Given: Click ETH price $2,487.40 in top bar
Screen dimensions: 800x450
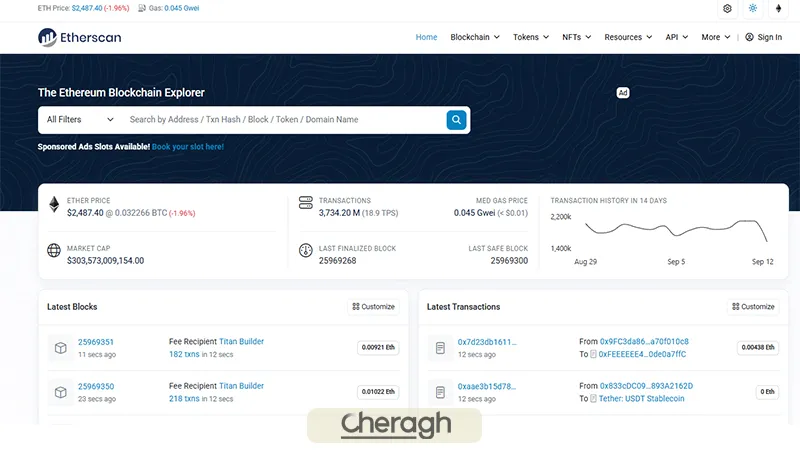Looking at the screenshot, I should tap(87, 8).
